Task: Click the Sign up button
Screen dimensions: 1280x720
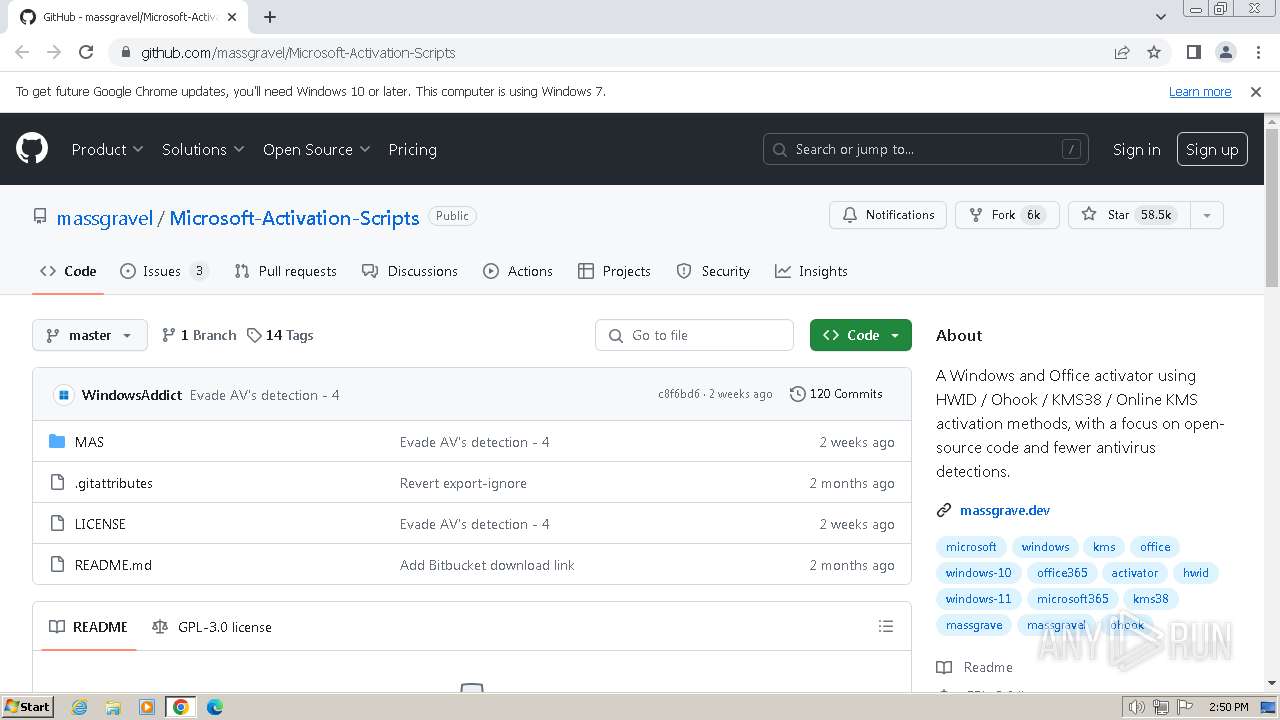Action: click(1212, 149)
